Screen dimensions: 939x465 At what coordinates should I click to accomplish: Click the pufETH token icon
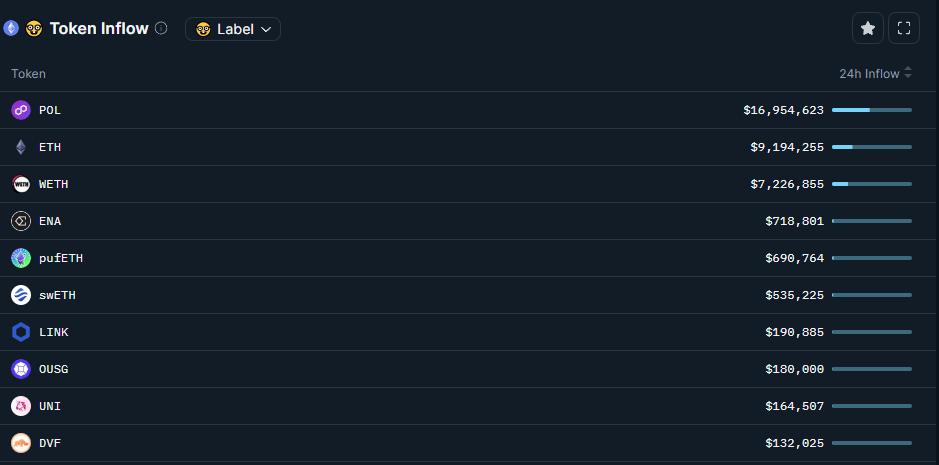point(21,258)
